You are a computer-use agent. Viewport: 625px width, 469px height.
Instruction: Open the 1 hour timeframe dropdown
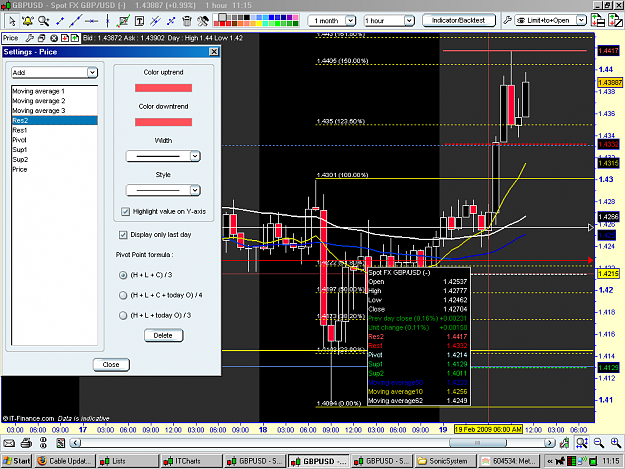pyautogui.click(x=389, y=20)
